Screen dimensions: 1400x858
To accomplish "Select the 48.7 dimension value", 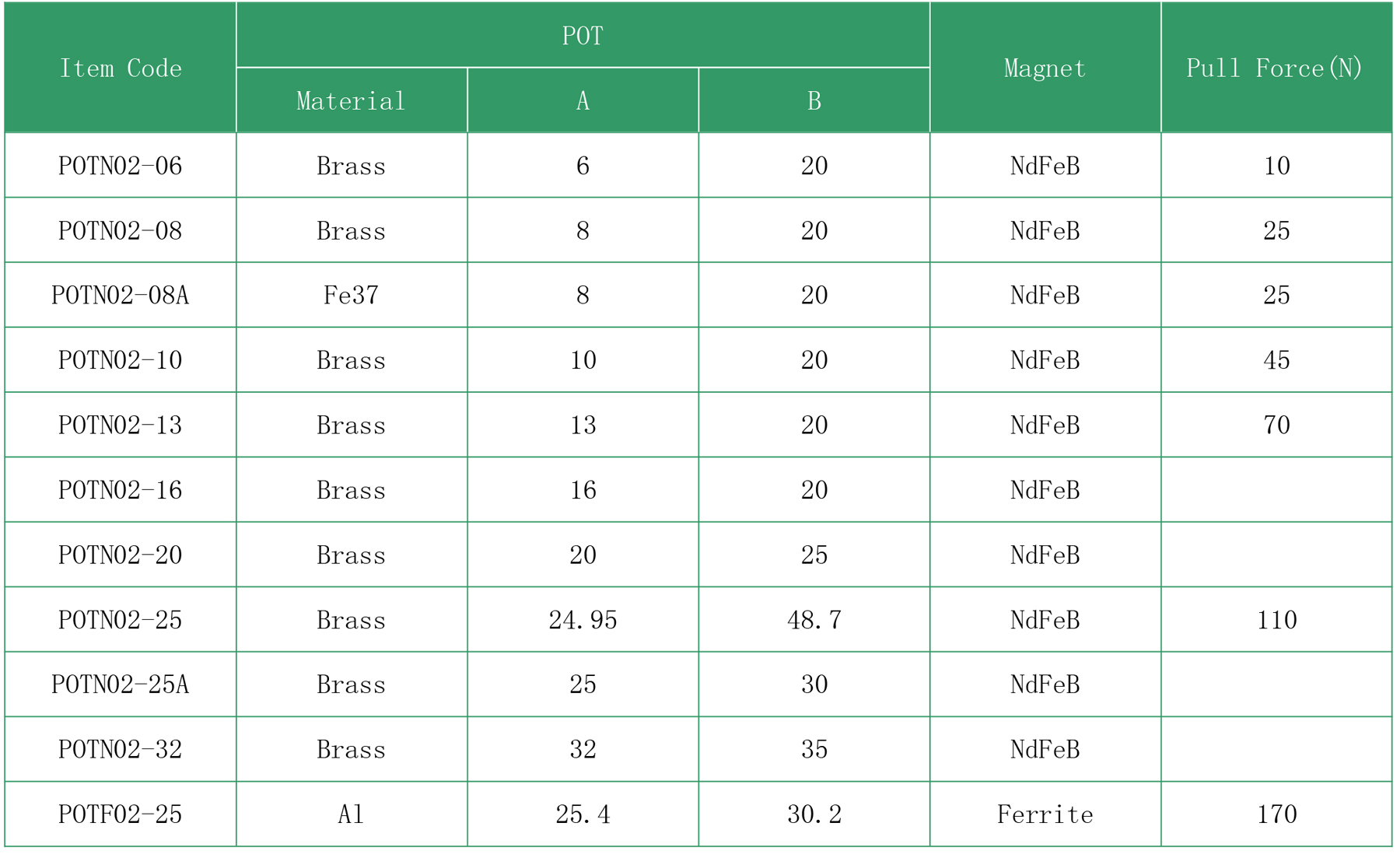I will tap(814, 620).
